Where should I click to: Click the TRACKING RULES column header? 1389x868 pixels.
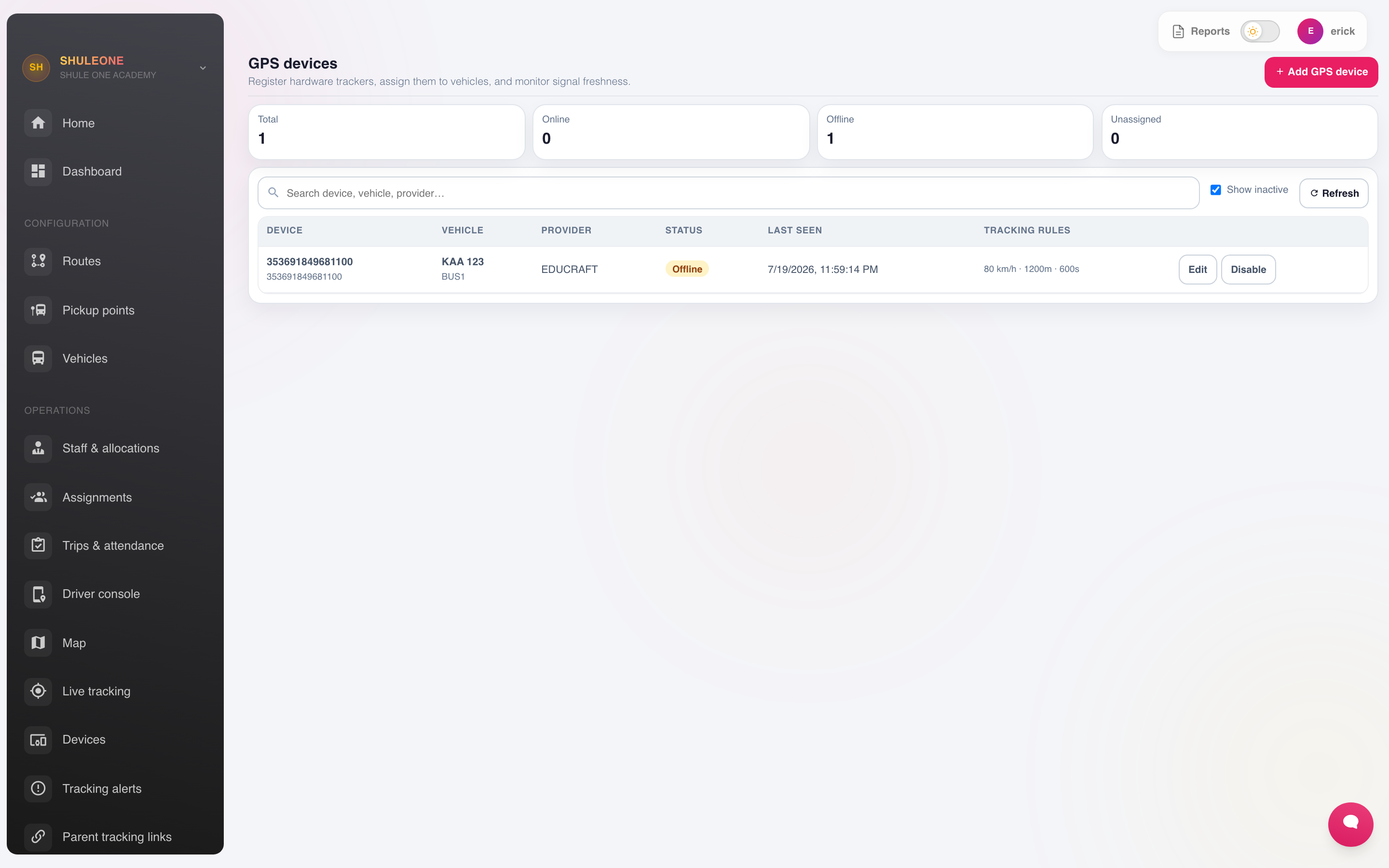tap(1027, 230)
